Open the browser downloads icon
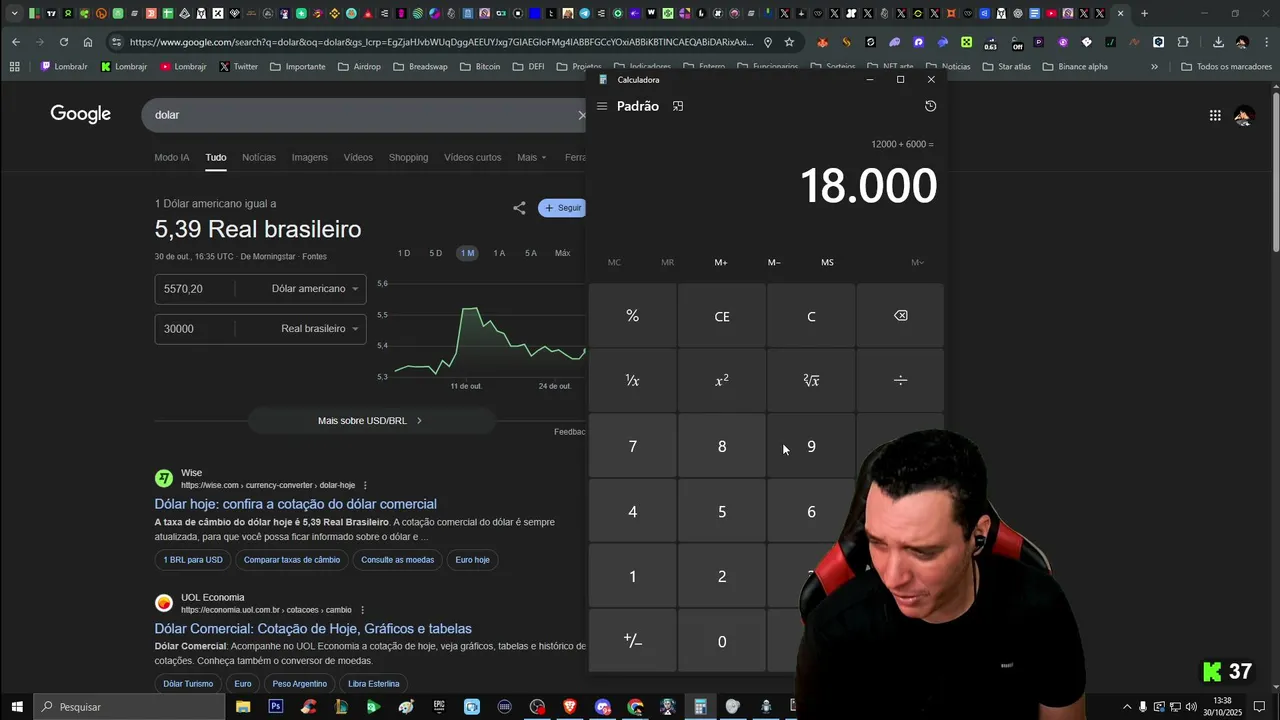The width and height of the screenshot is (1280, 720). pos(1218,42)
